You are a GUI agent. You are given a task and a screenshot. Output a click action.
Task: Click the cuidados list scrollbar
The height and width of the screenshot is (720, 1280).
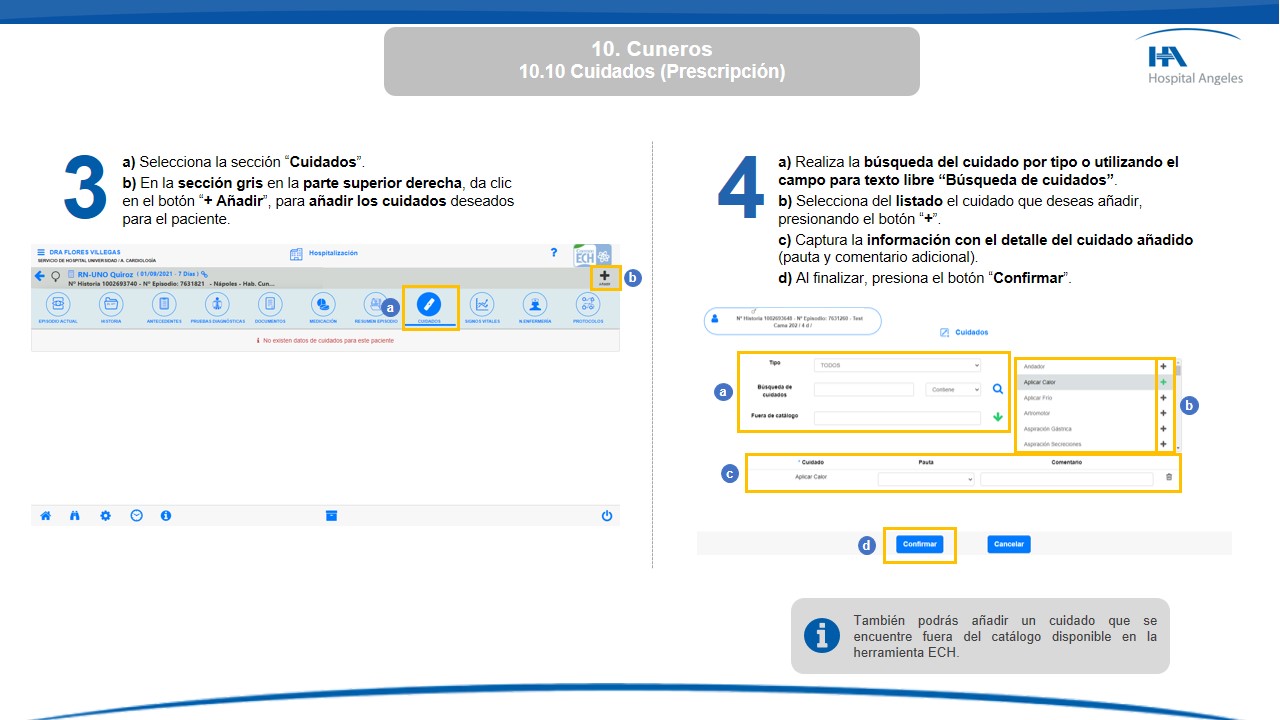(1177, 405)
